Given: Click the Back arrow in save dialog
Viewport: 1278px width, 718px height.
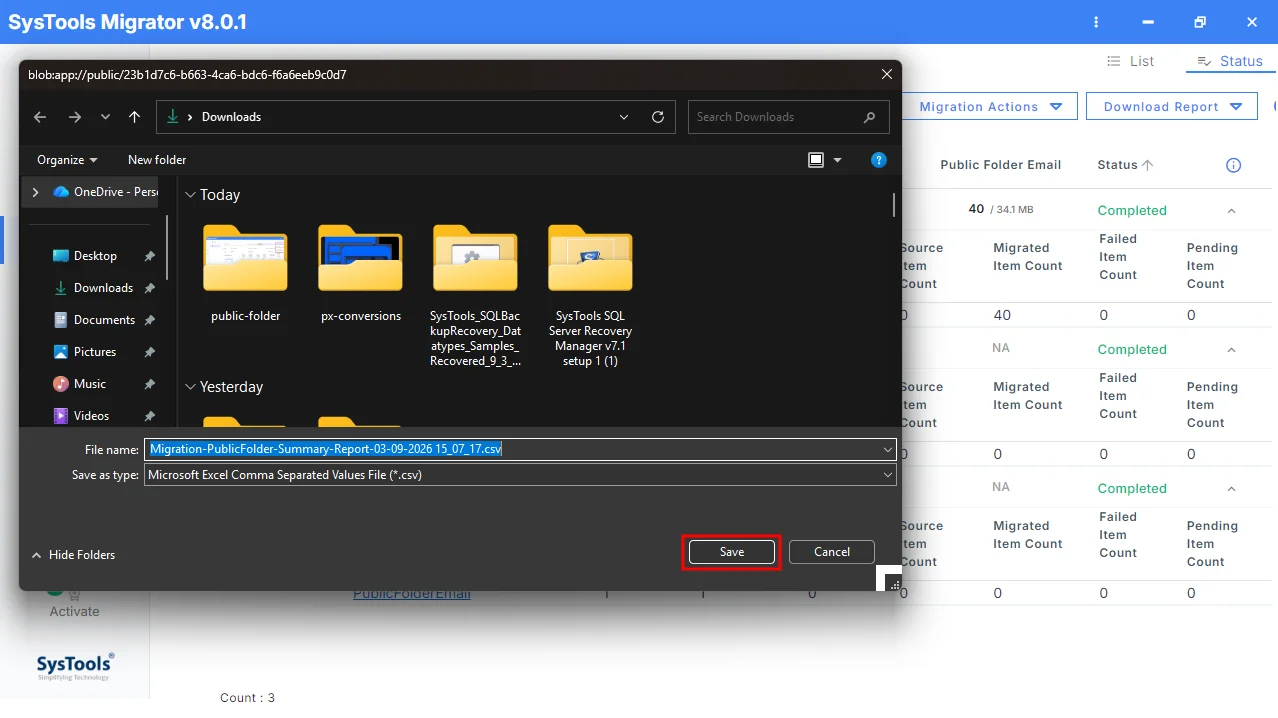Looking at the screenshot, I should pyautogui.click(x=40, y=117).
